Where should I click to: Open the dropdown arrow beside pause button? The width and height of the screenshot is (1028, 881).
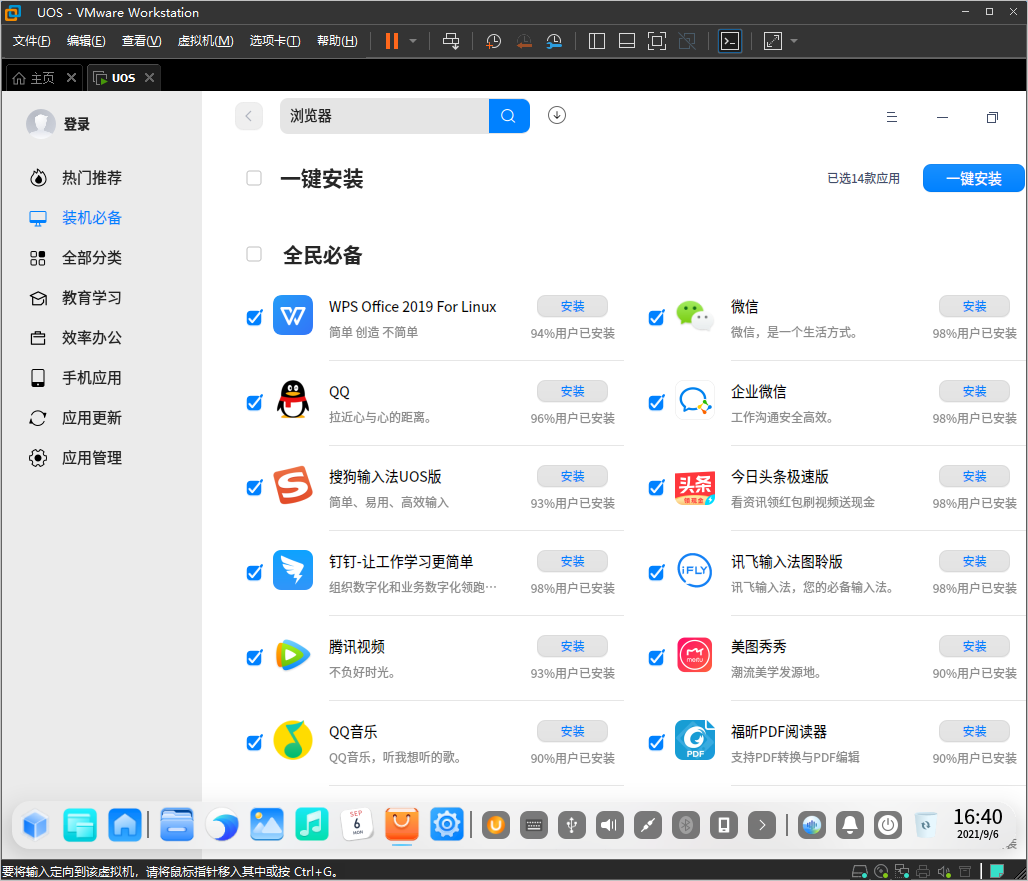click(413, 41)
